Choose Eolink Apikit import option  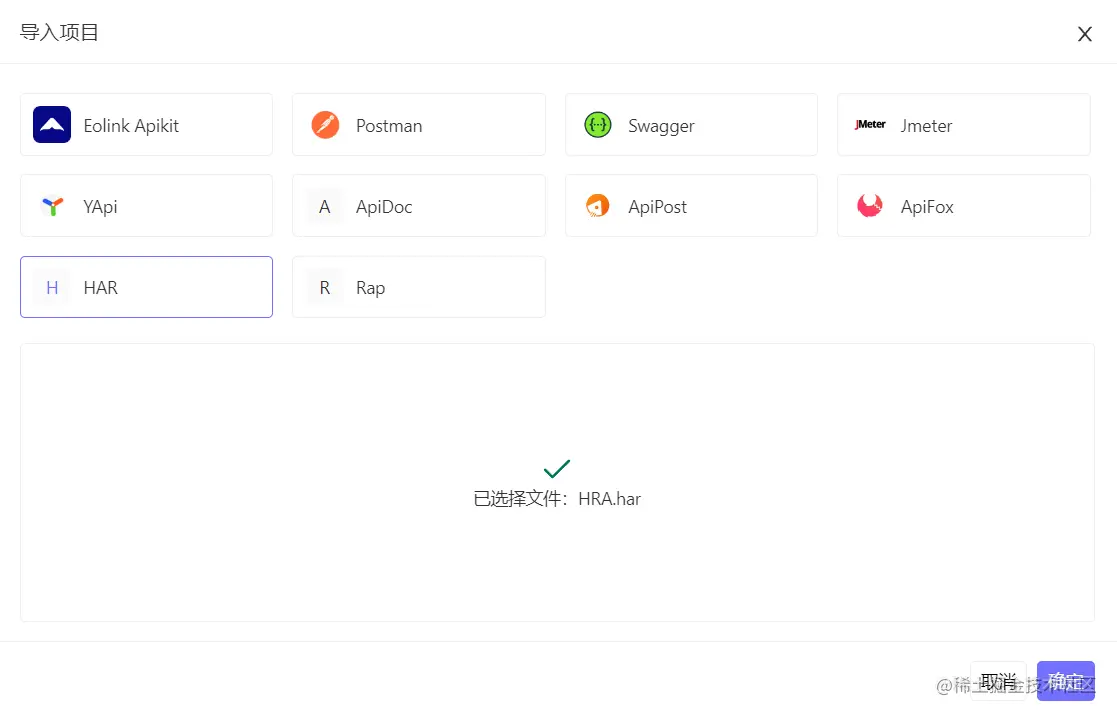(x=146, y=125)
